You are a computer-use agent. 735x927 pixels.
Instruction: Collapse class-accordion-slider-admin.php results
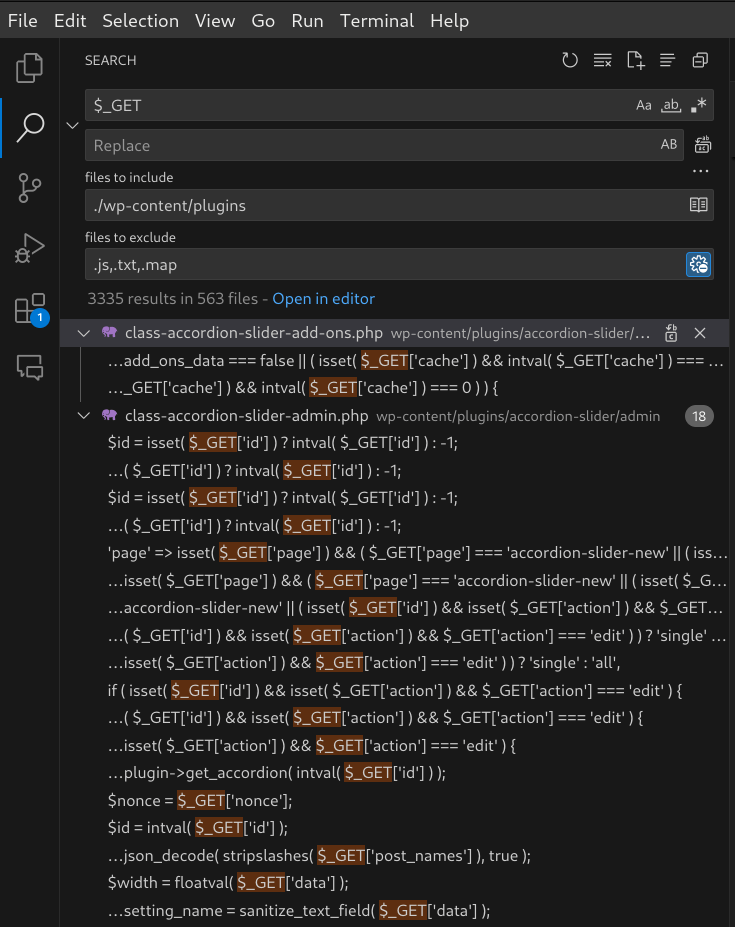pos(84,416)
